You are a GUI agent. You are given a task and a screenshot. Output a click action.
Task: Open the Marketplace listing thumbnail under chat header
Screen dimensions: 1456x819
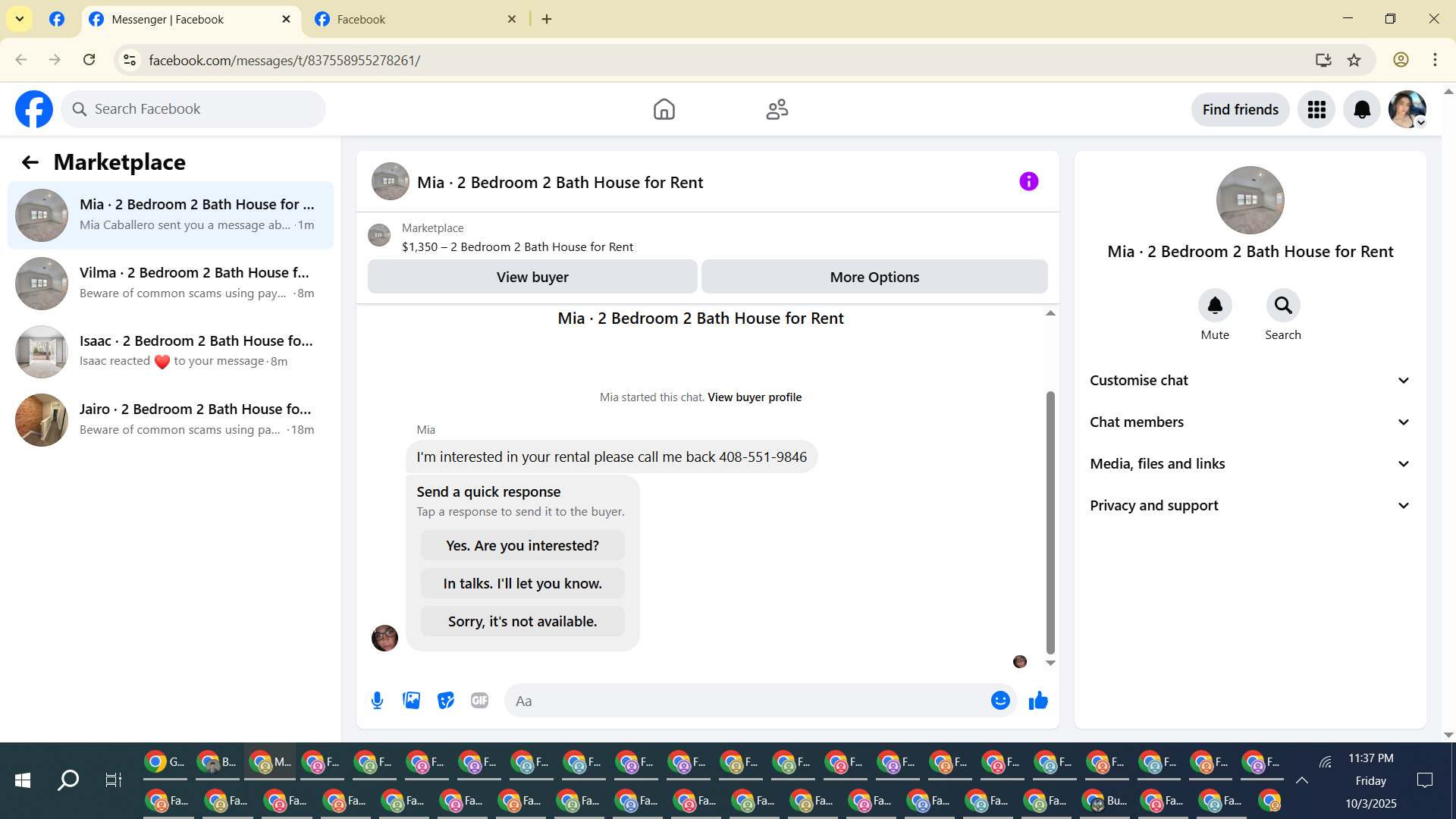point(379,235)
